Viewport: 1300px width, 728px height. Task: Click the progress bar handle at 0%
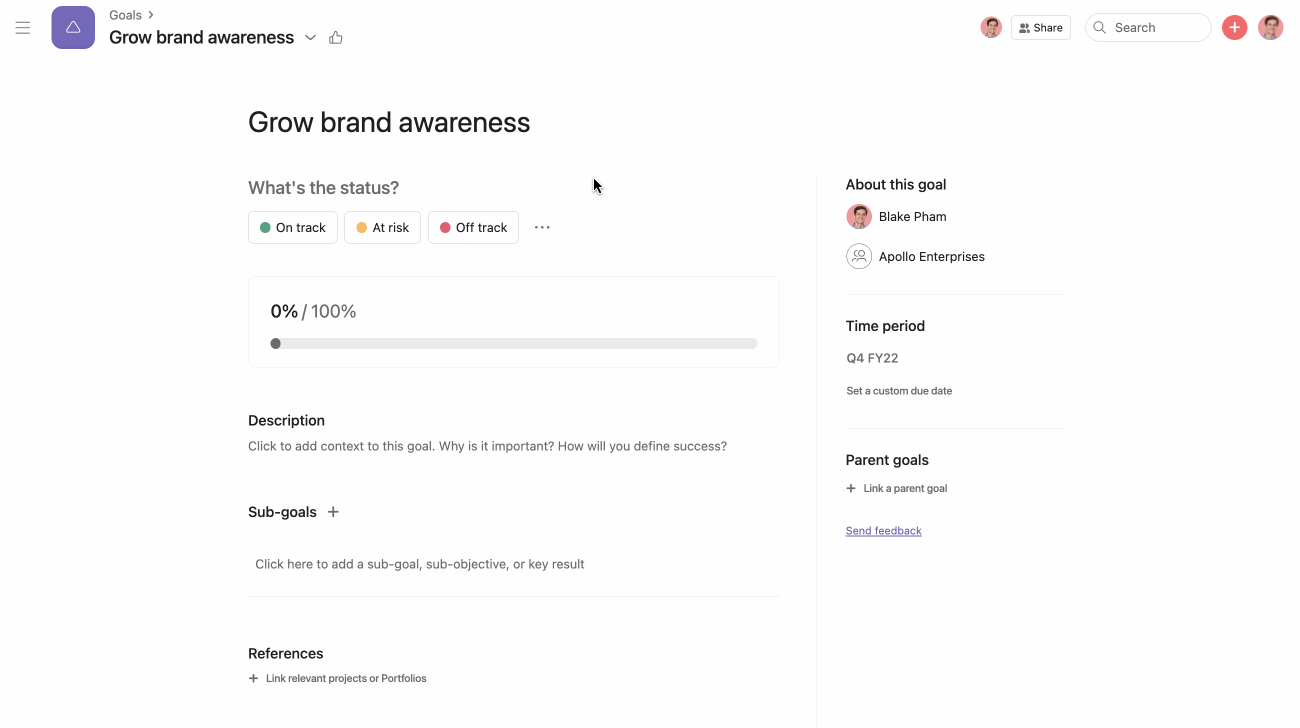click(x=276, y=344)
